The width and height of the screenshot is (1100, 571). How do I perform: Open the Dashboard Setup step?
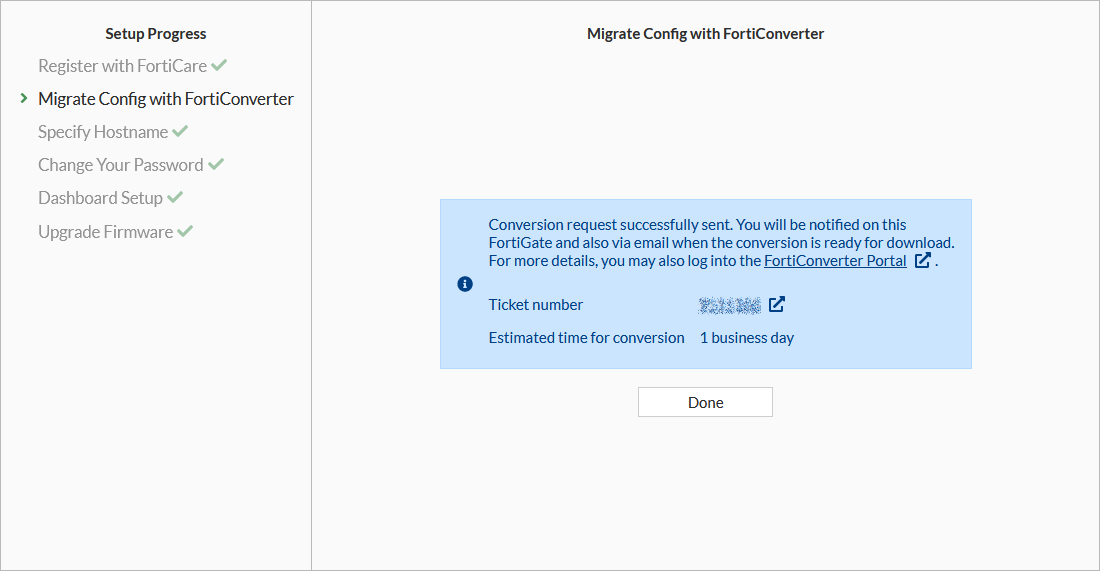pos(100,198)
